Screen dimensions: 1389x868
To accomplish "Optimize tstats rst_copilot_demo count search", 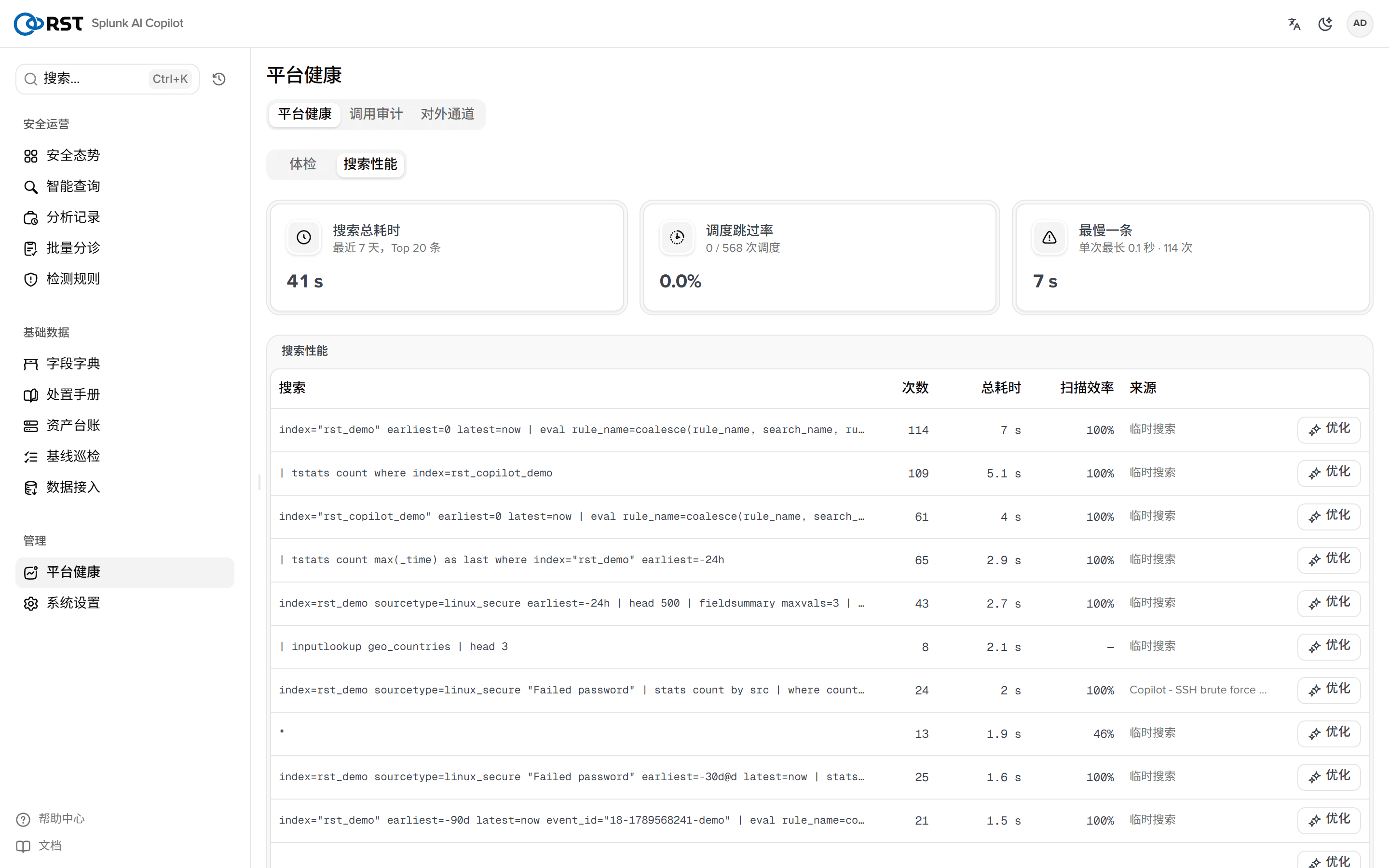I will pos(1329,473).
